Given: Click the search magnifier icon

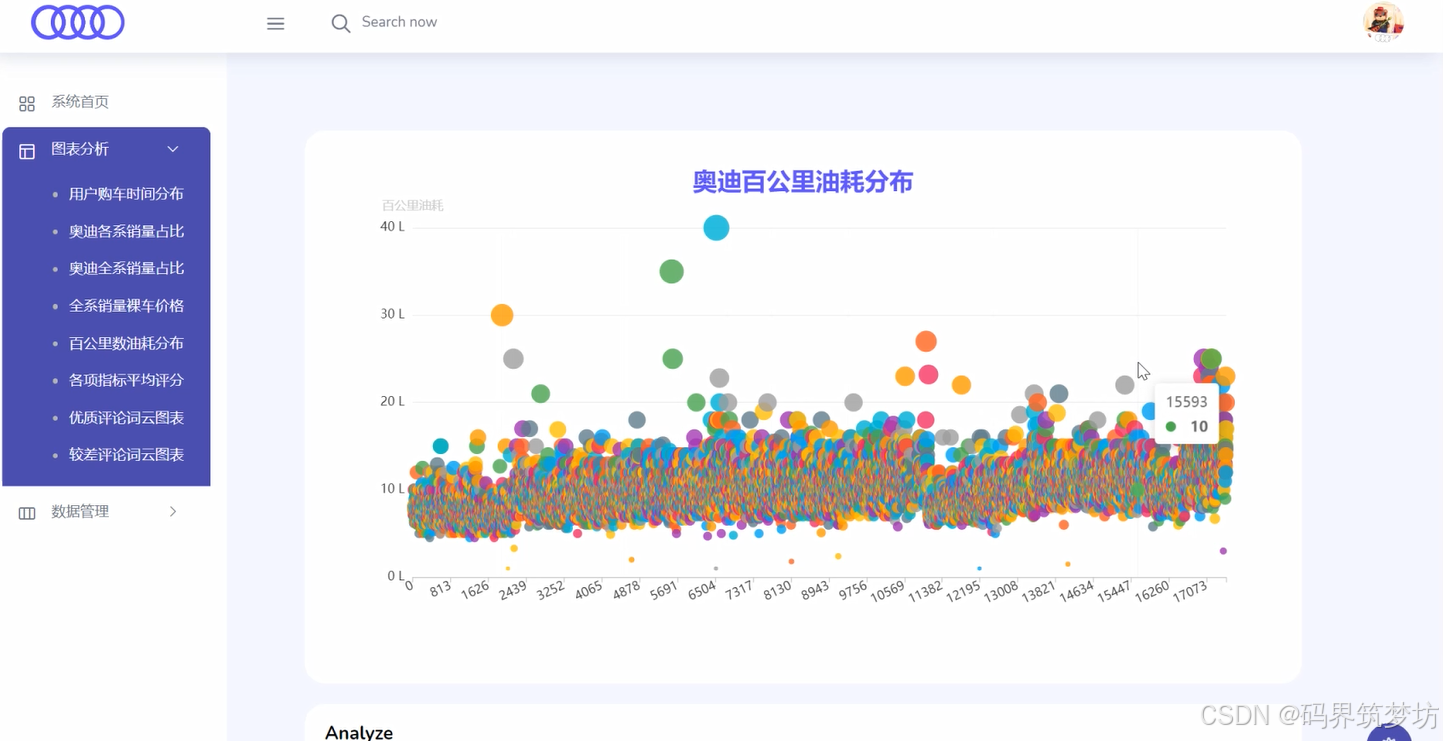Looking at the screenshot, I should 341,23.
